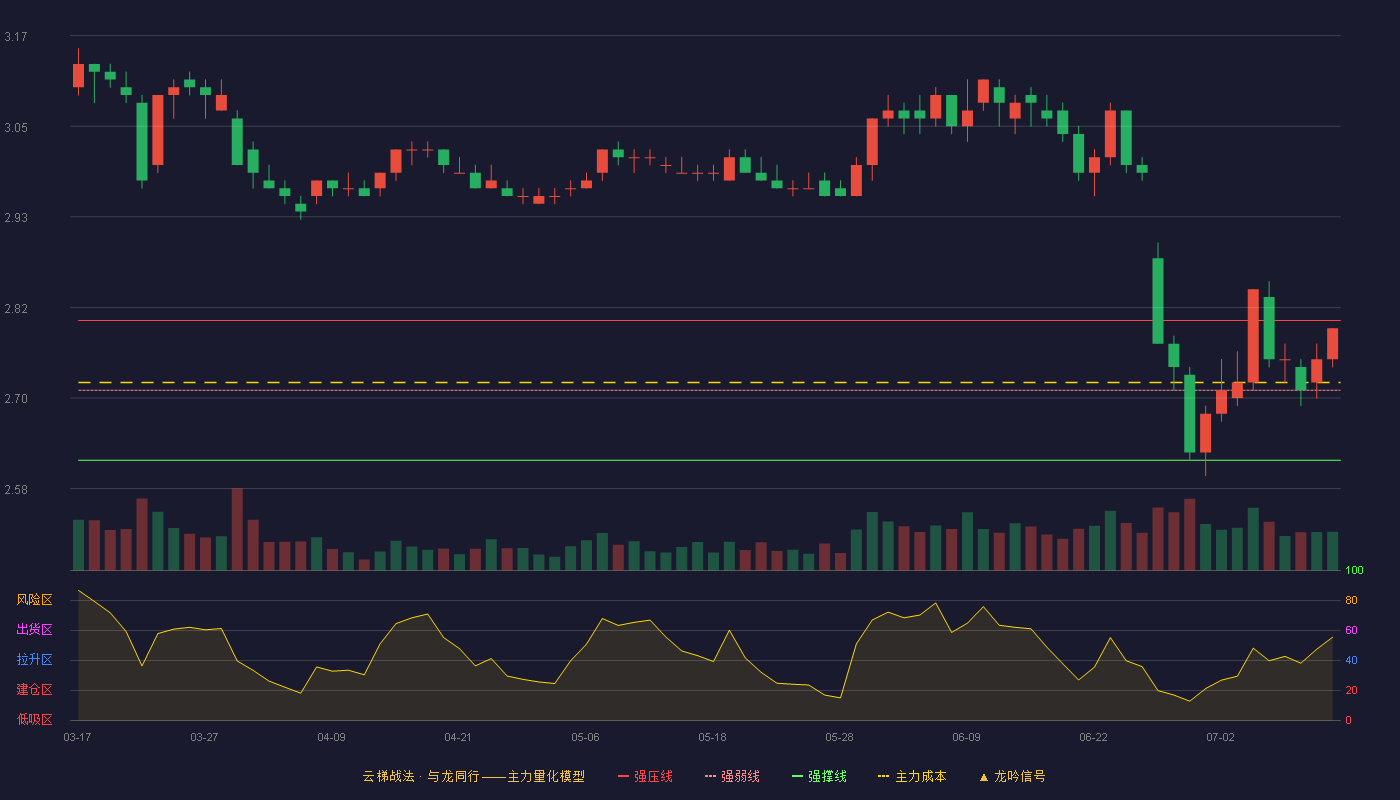Click the red 0 indicator scale value

click(x=1348, y=720)
